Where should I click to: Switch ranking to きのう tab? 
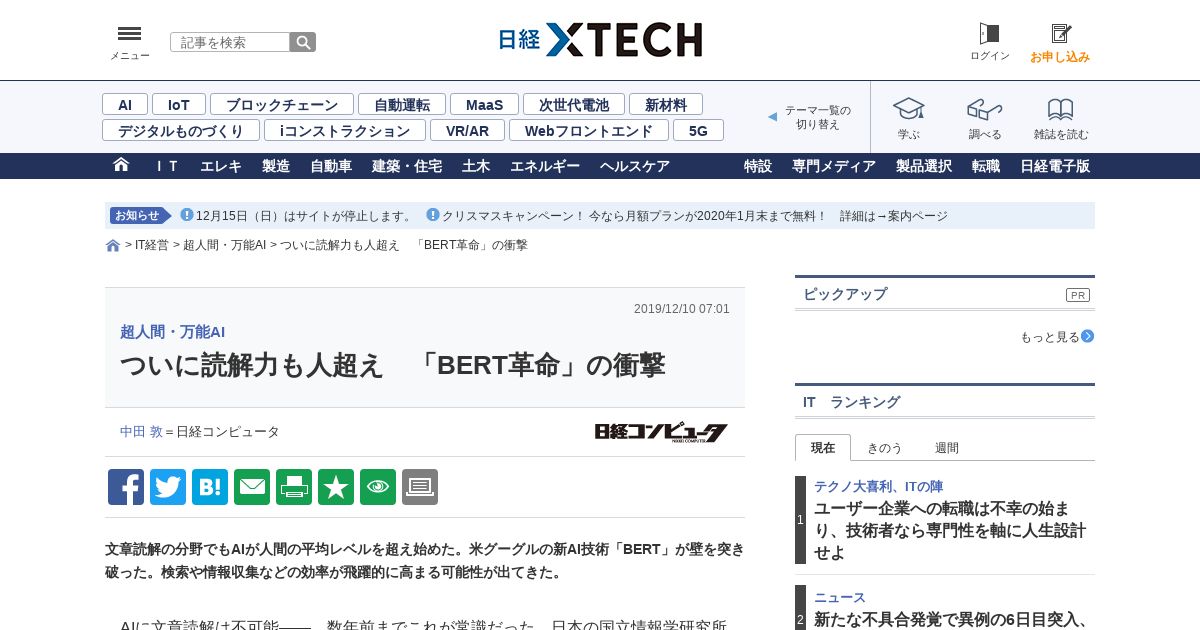coord(885,448)
